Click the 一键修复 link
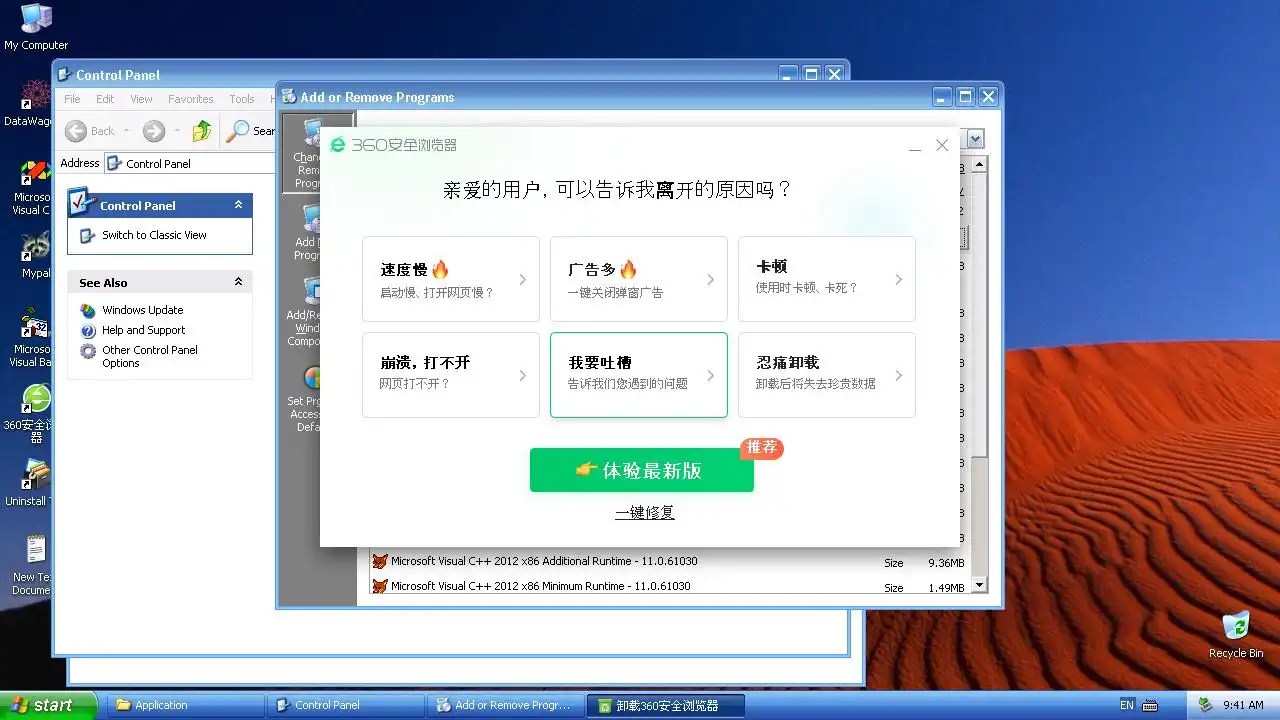Image resolution: width=1280 pixels, height=720 pixels. click(x=645, y=513)
